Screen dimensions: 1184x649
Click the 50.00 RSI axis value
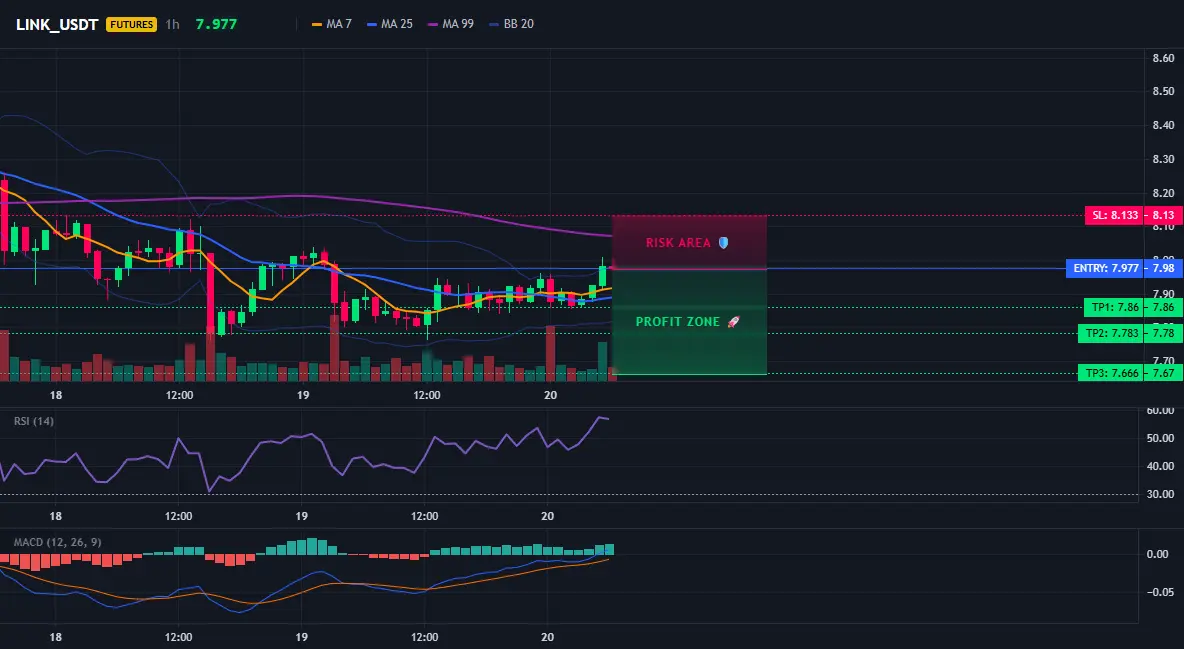(1161, 438)
